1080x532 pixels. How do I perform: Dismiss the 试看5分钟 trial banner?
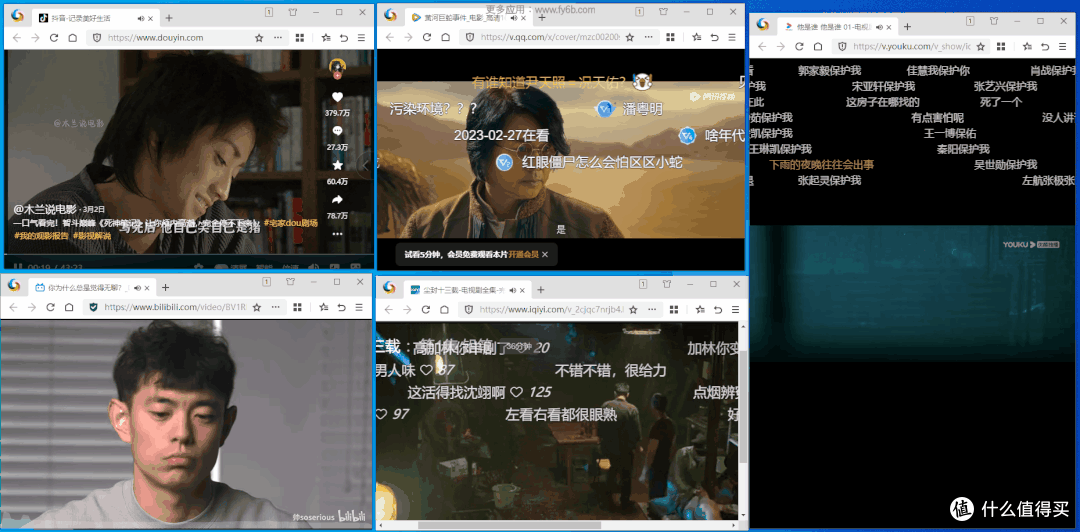545,255
